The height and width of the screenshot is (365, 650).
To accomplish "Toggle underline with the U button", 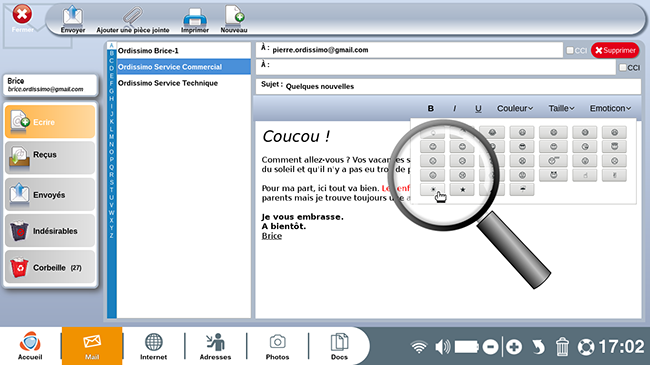I will tap(478, 108).
